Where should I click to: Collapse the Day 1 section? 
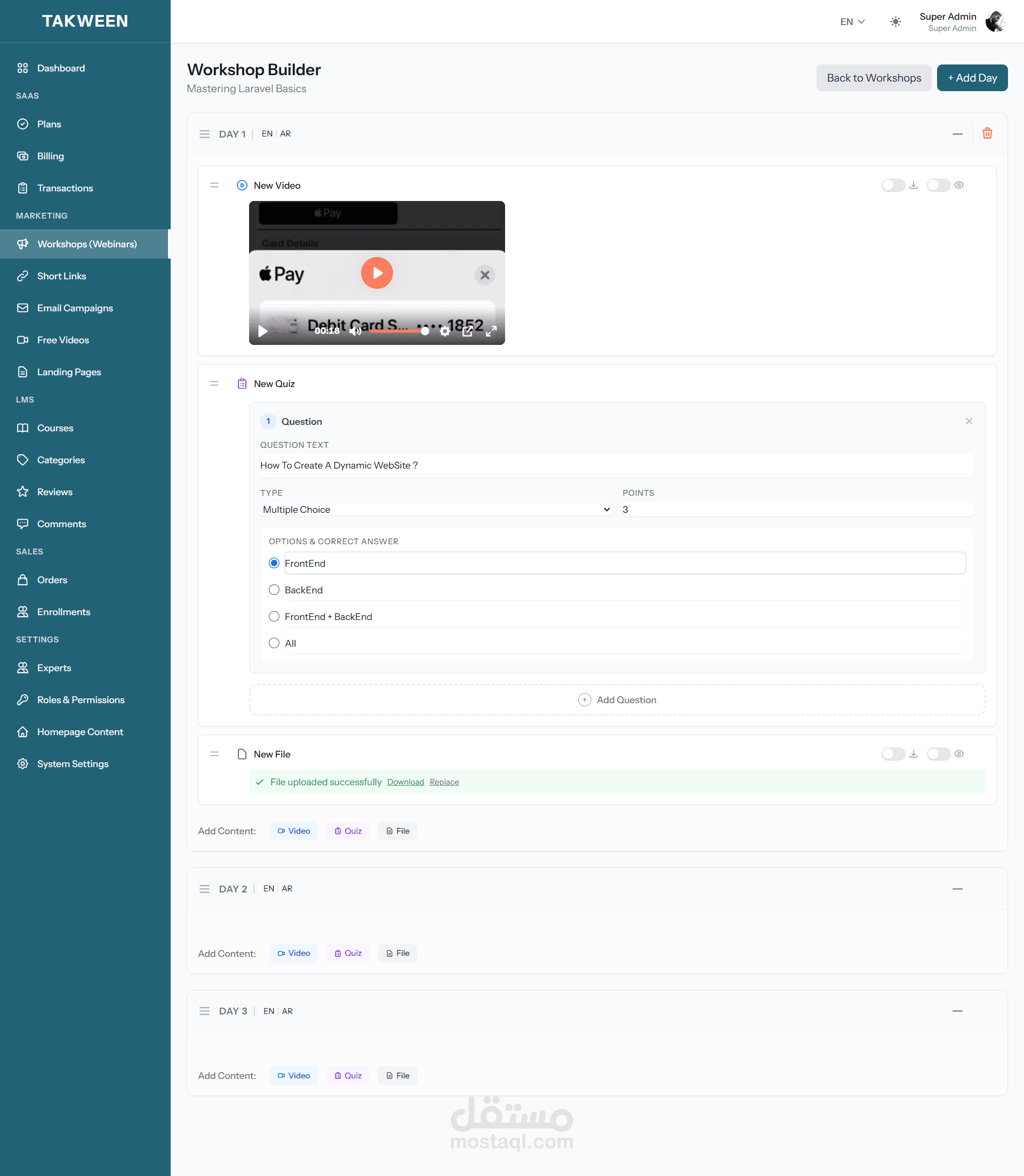pos(957,134)
